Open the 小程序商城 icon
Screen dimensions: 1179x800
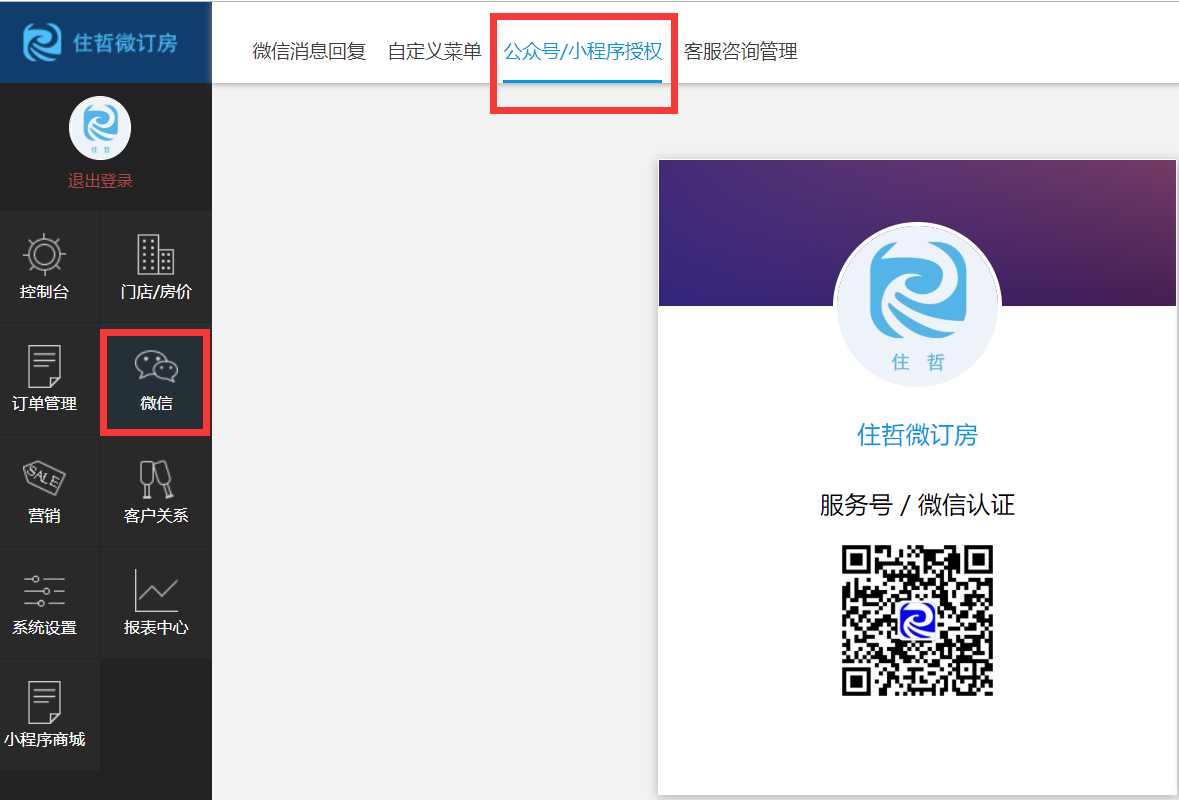tap(44, 702)
